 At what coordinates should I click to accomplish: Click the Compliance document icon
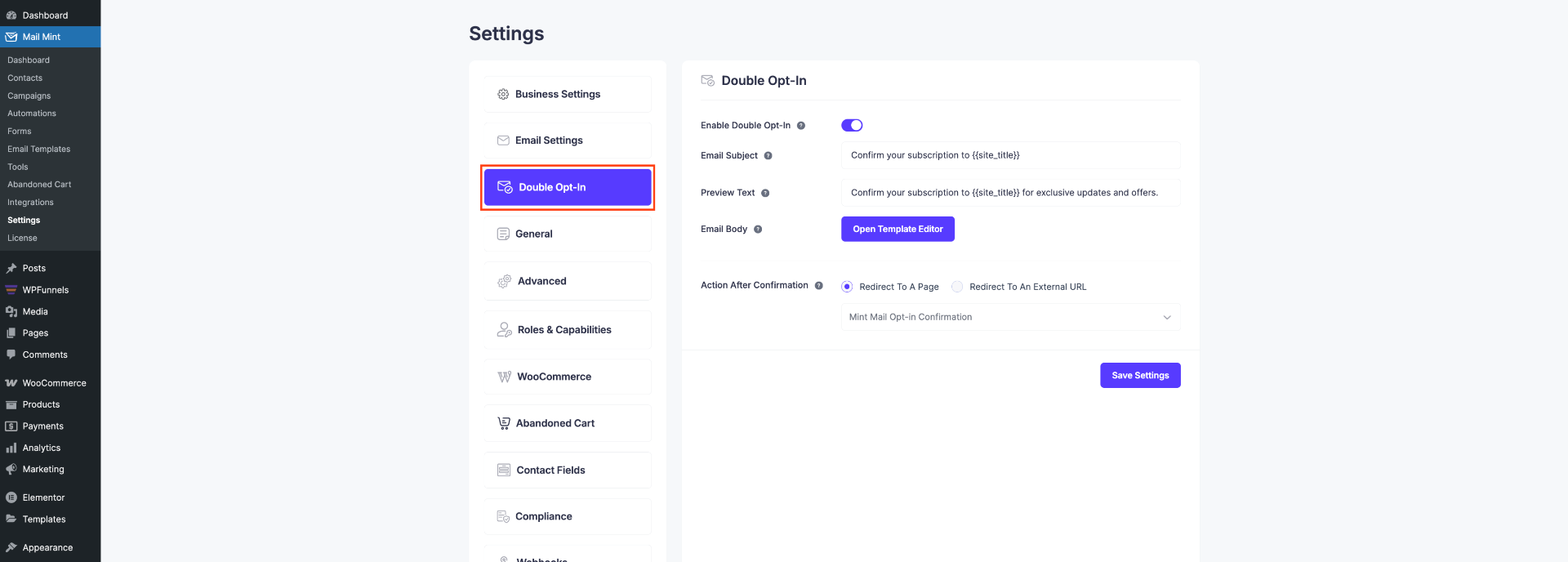point(503,516)
